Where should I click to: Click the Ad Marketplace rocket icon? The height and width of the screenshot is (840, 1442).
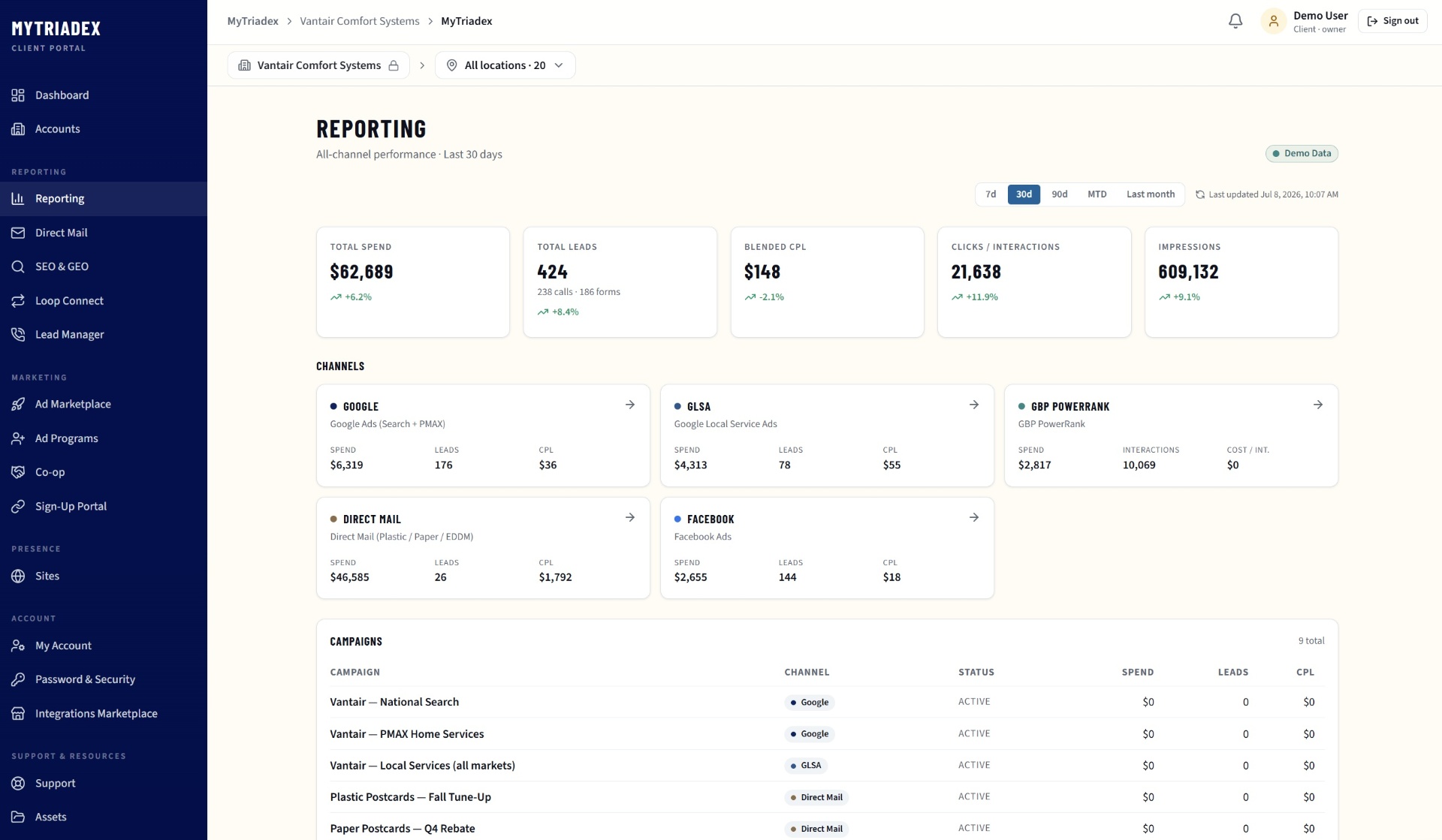[18, 405]
